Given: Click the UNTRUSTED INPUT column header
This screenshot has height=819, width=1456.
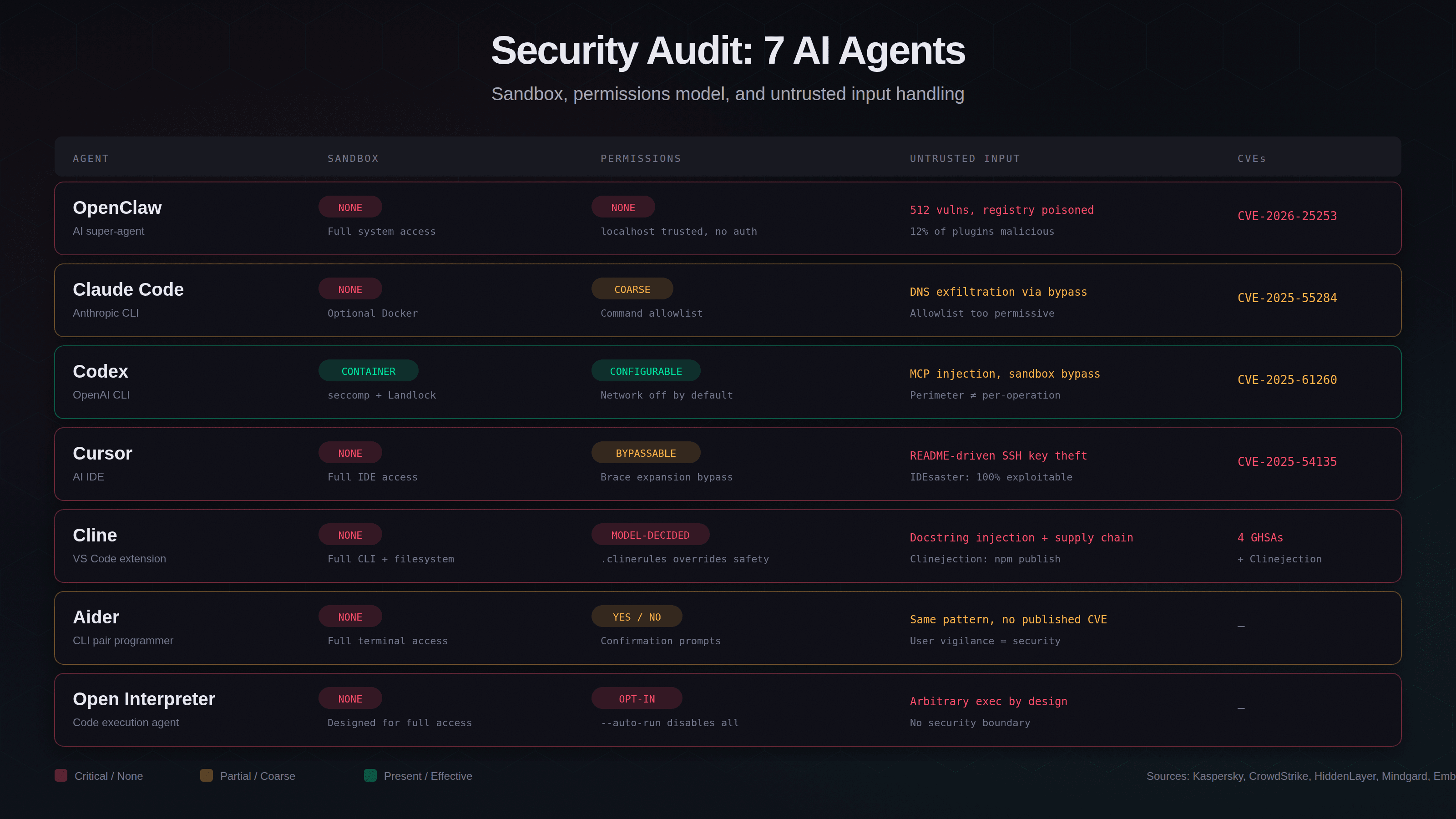Looking at the screenshot, I should [x=965, y=159].
